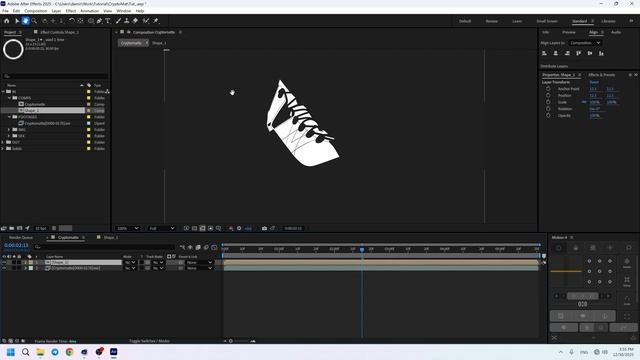Open the viewer resolution dropdown showing Full

pyautogui.click(x=162, y=228)
